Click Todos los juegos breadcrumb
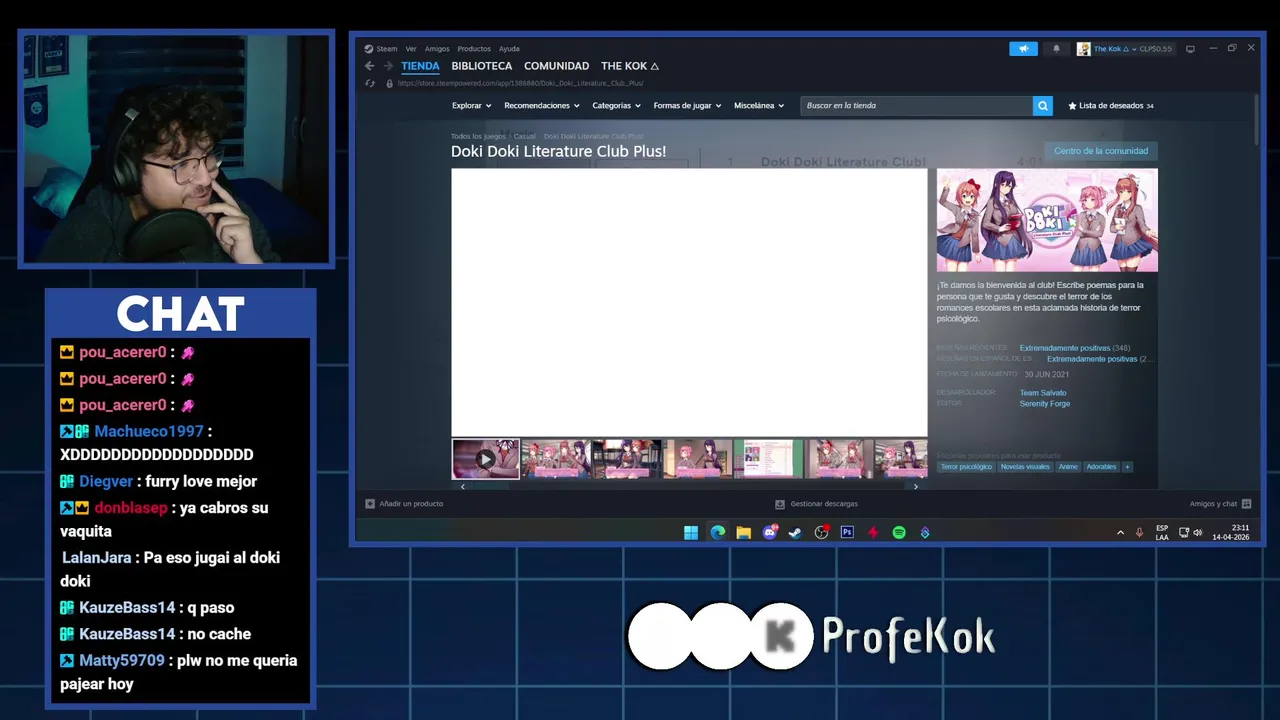The image size is (1280, 720). (x=478, y=136)
